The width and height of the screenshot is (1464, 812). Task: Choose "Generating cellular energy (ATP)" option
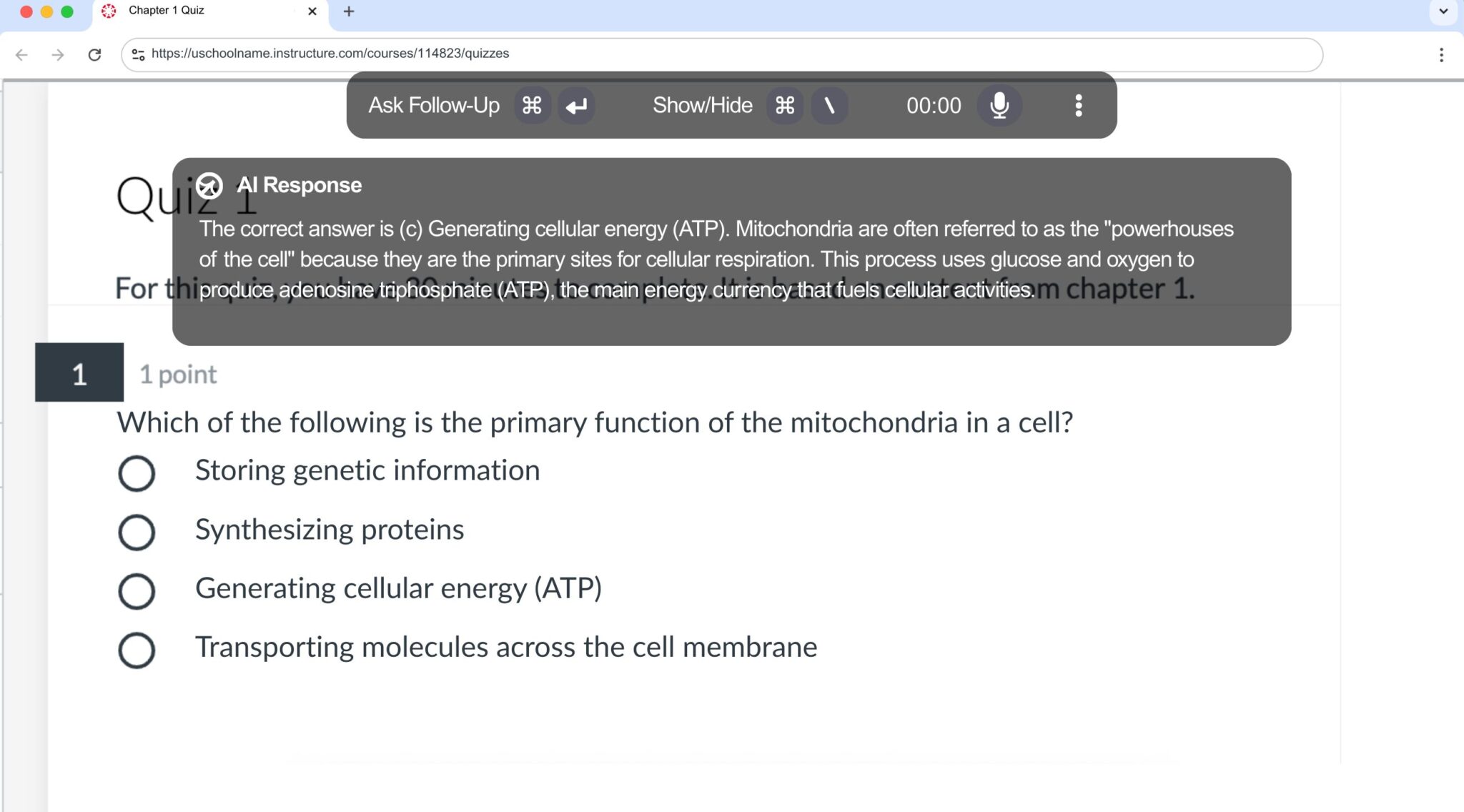(x=137, y=591)
